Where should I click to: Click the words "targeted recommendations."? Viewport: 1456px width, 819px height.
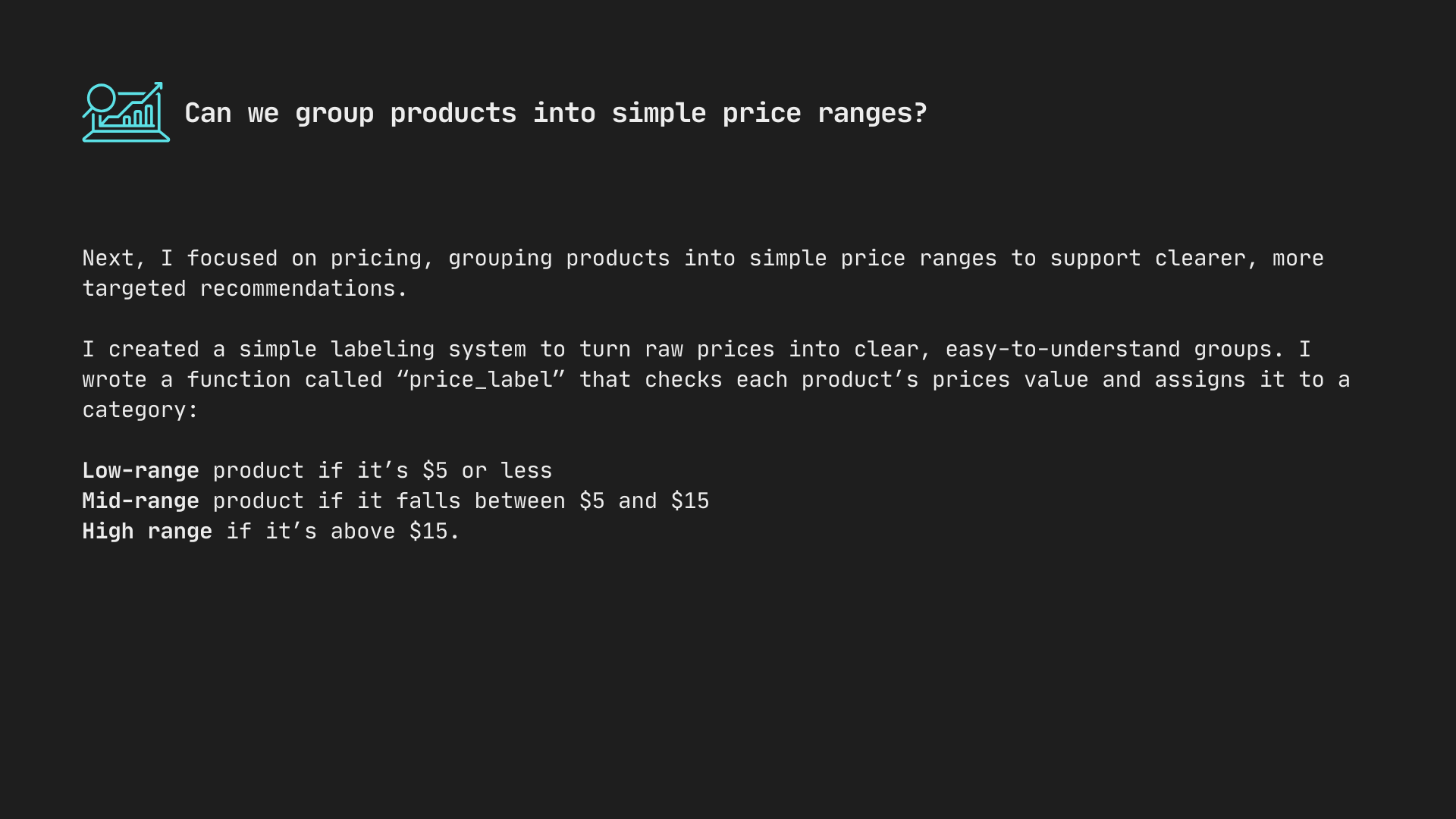coord(244,289)
